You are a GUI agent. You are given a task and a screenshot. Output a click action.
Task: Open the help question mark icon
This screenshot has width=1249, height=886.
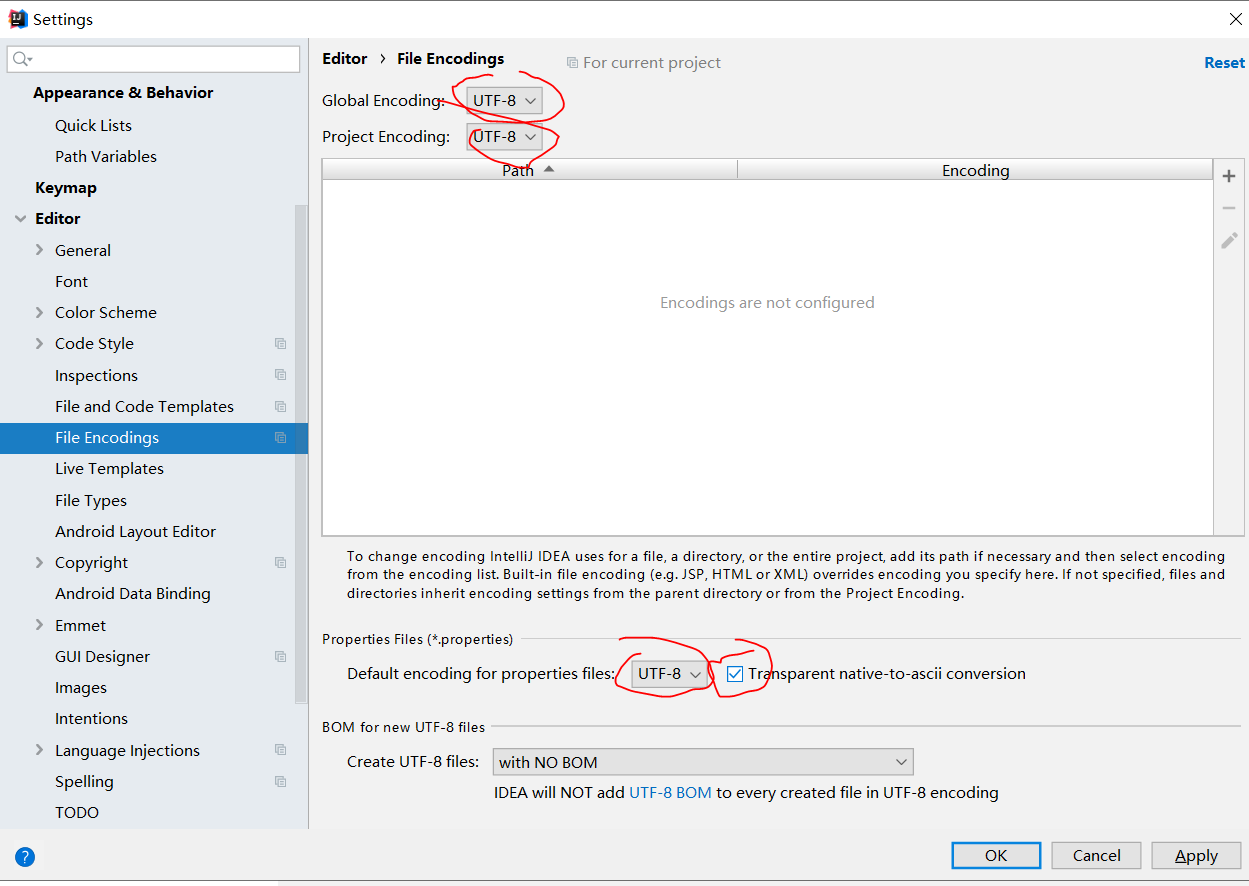point(25,856)
